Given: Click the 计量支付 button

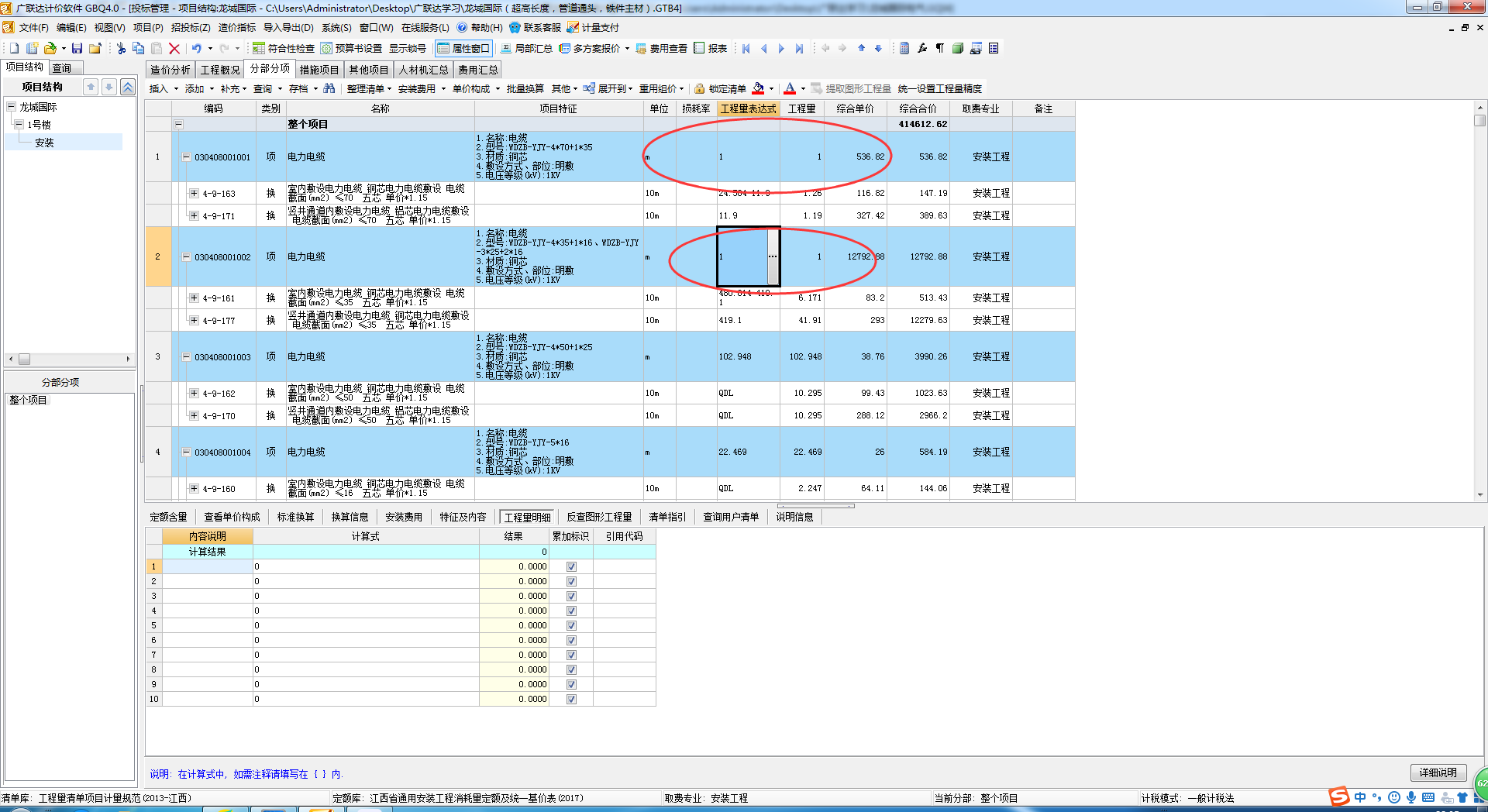Looking at the screenshot, I should click(x=593, y=27).
